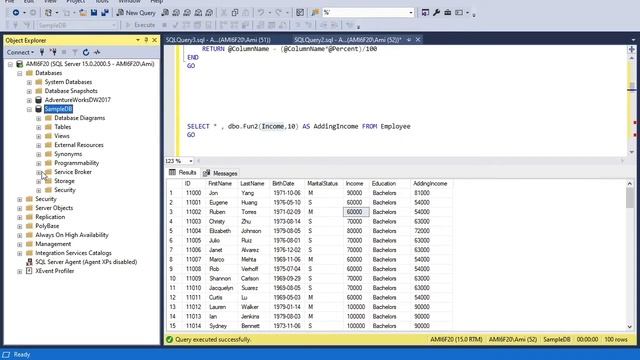Select Always On High Availability node
Screen dimensions: 640x360
click(71, 235)
